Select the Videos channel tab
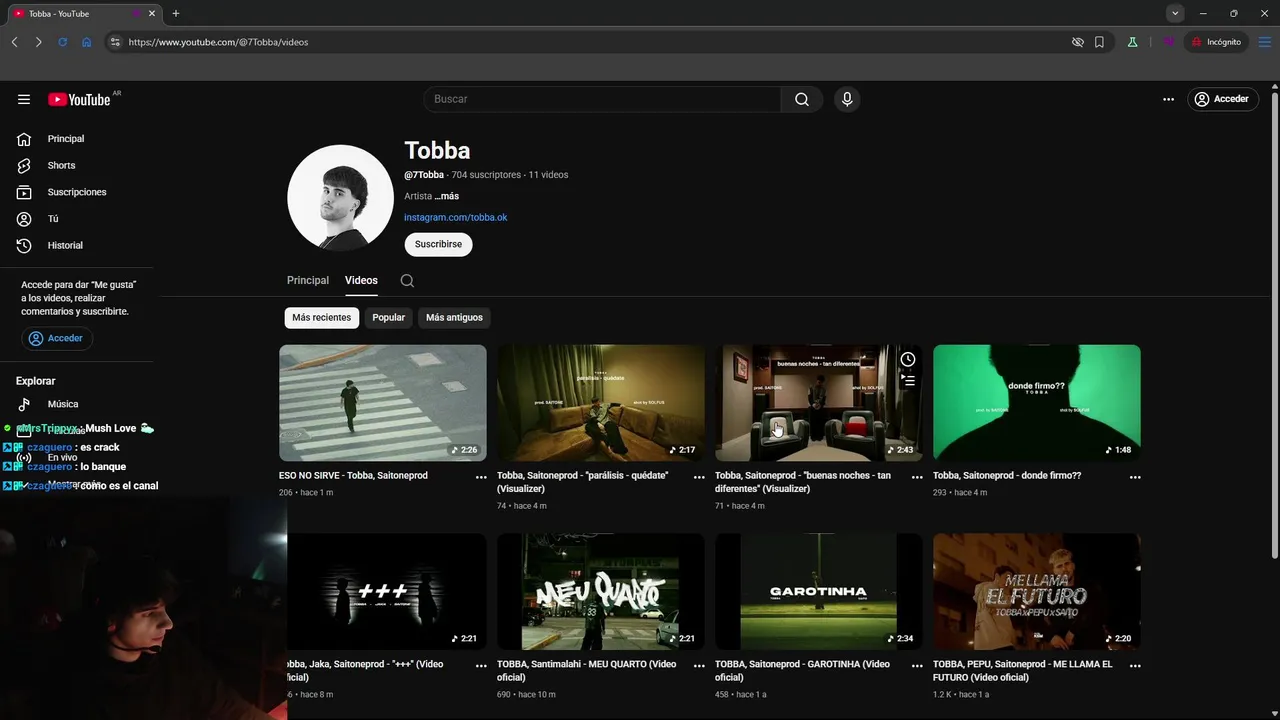 (x=361, y=281)
